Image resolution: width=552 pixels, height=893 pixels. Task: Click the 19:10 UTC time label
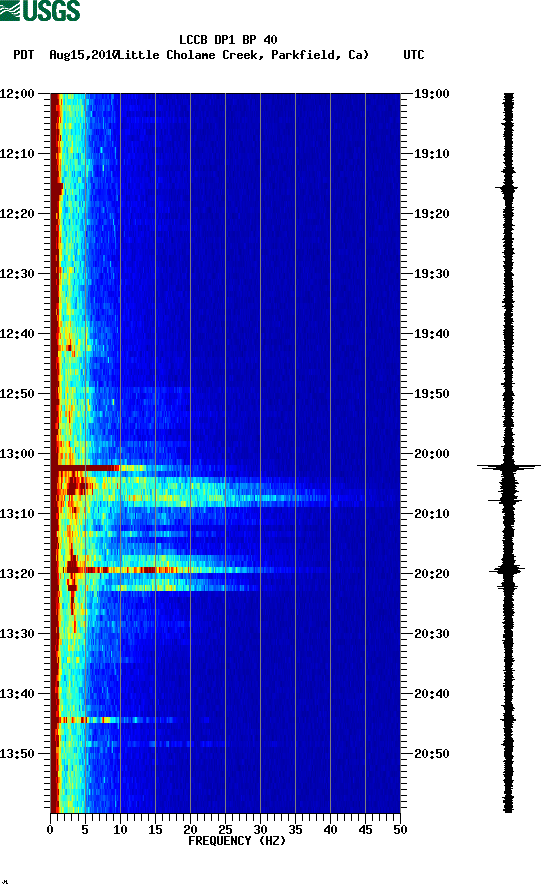click(x=431, y=154)
